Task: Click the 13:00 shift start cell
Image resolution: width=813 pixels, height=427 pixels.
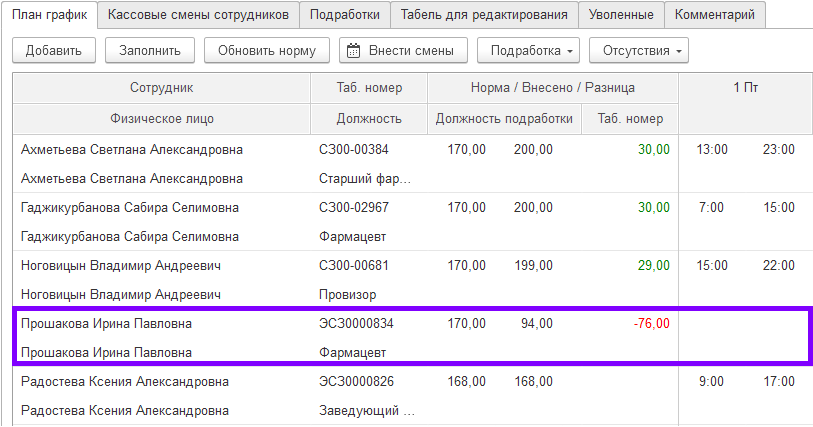Action: coord(711,150)
